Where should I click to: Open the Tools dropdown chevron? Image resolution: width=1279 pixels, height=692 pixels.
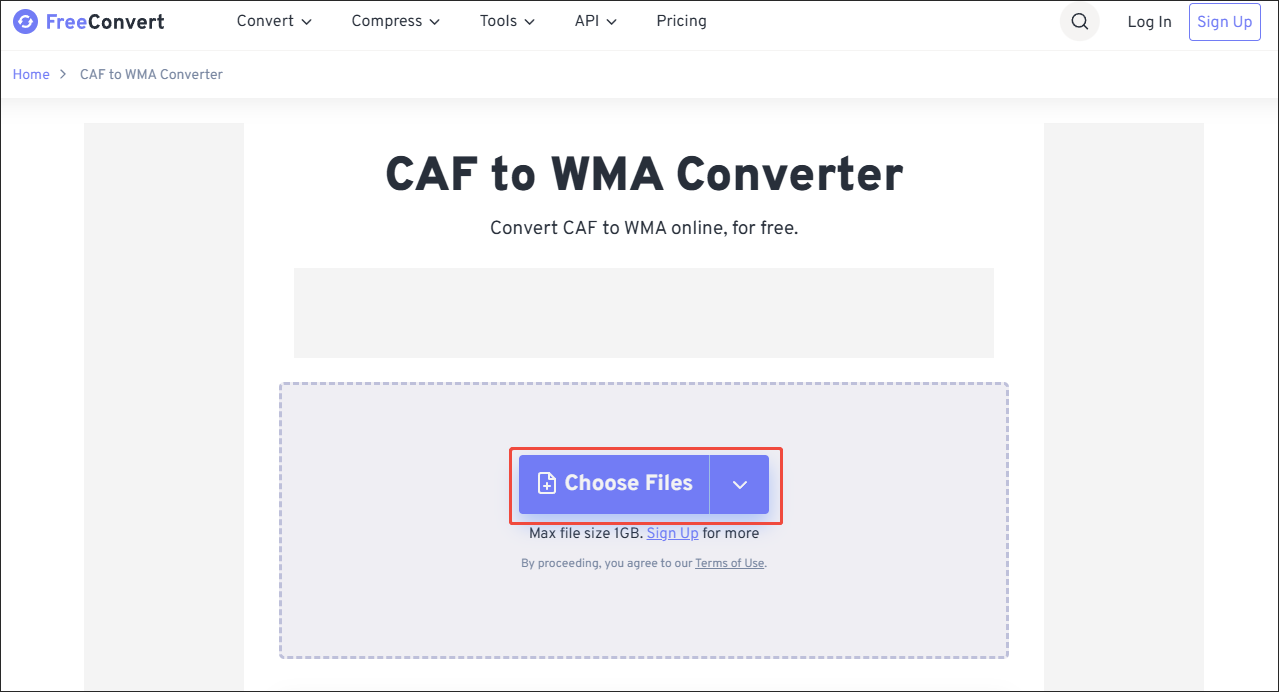coord(529,21)
